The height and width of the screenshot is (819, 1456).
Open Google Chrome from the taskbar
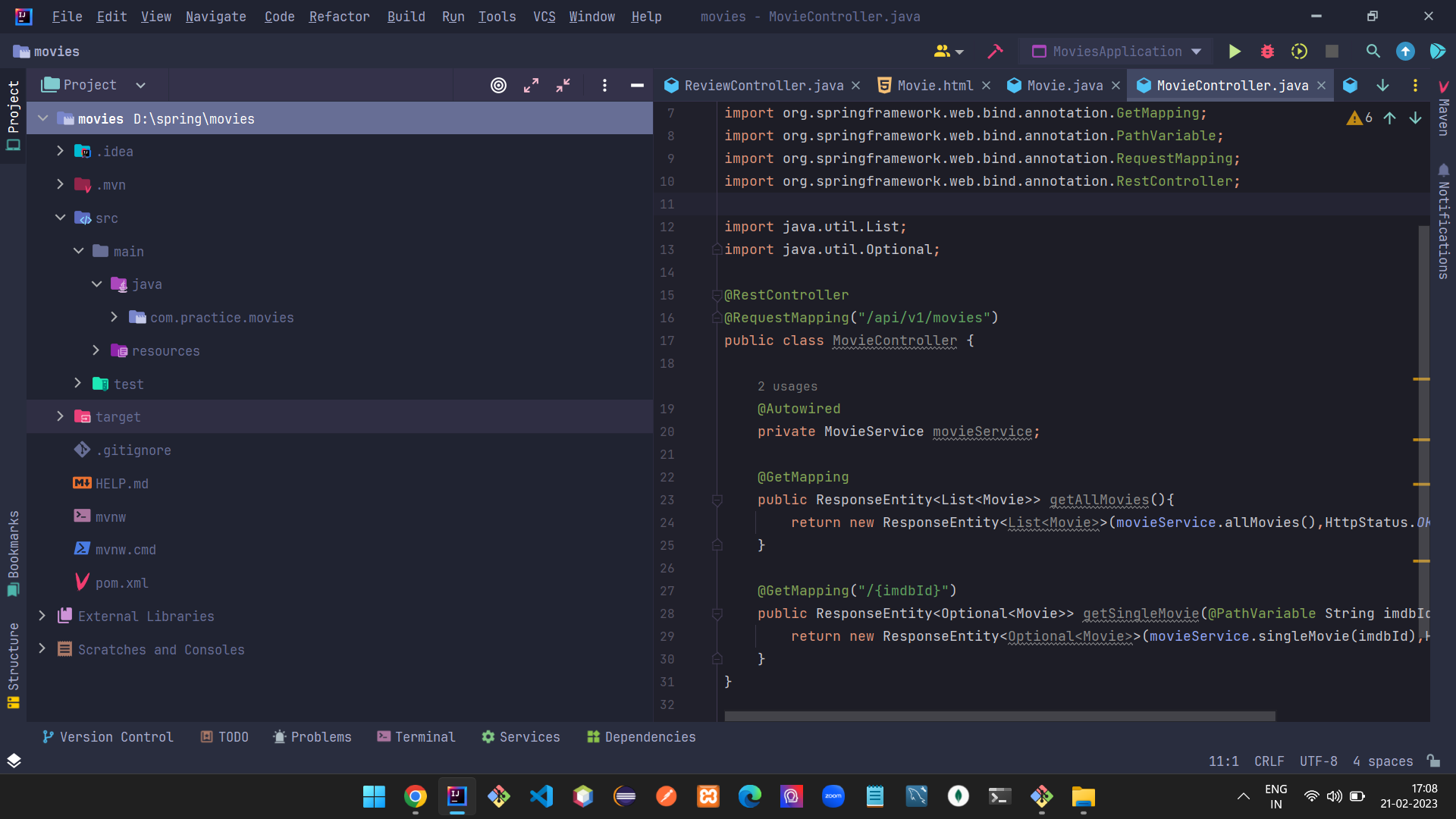pos(415,796)
